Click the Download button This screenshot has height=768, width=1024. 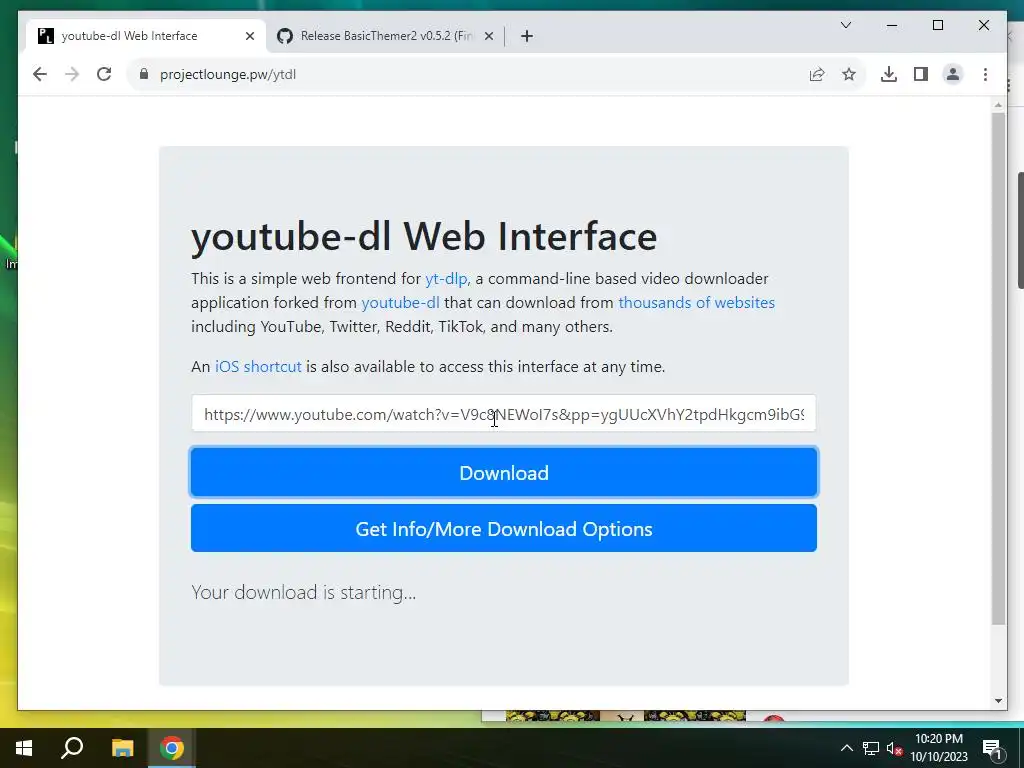click(504, 472)
